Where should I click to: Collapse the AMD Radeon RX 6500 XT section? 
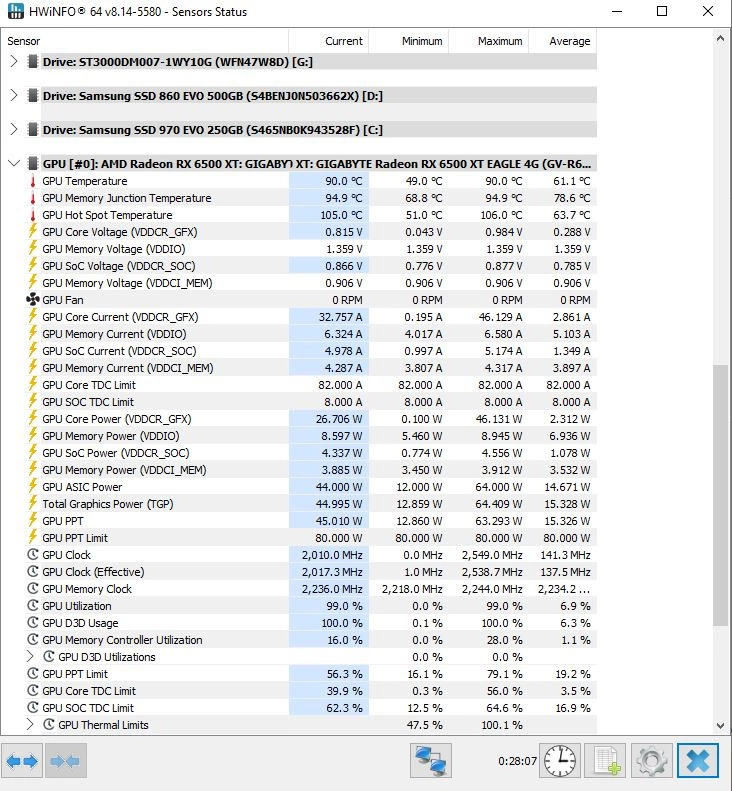point(14,163)
